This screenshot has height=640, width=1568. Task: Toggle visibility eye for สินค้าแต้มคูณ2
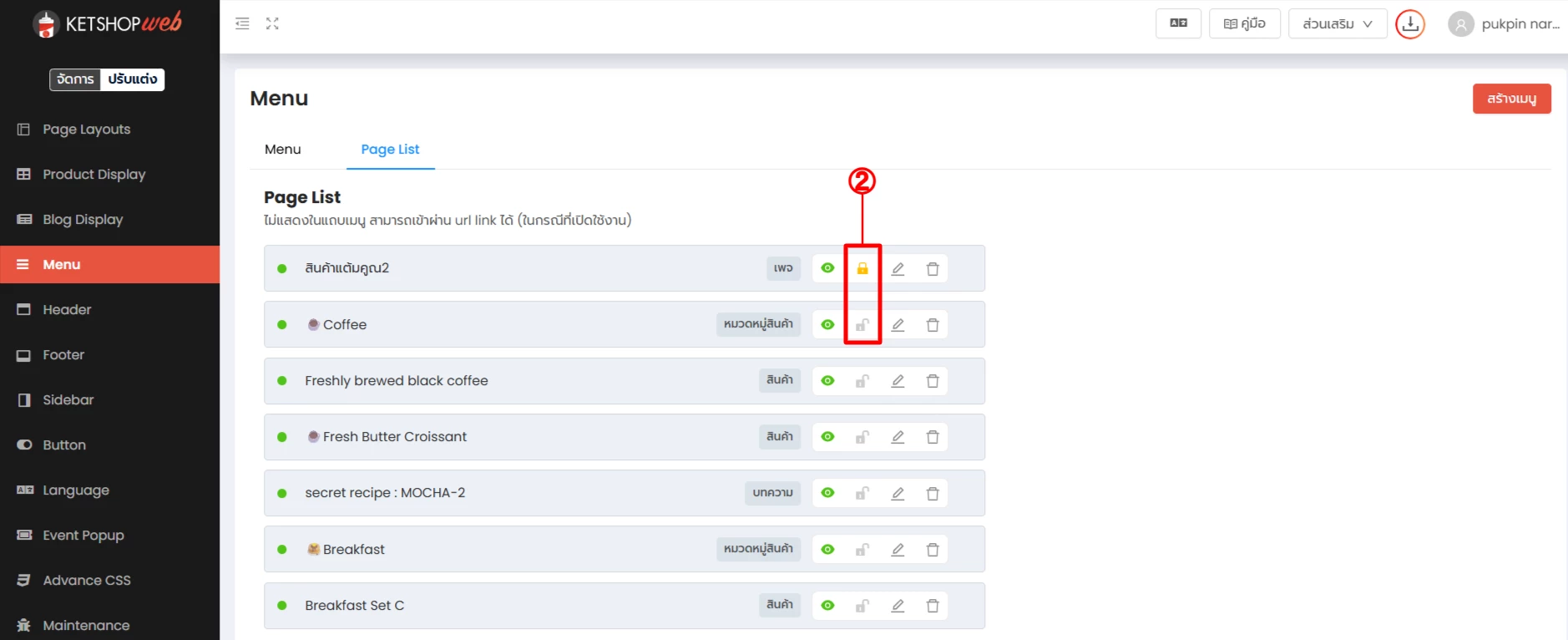827,268
